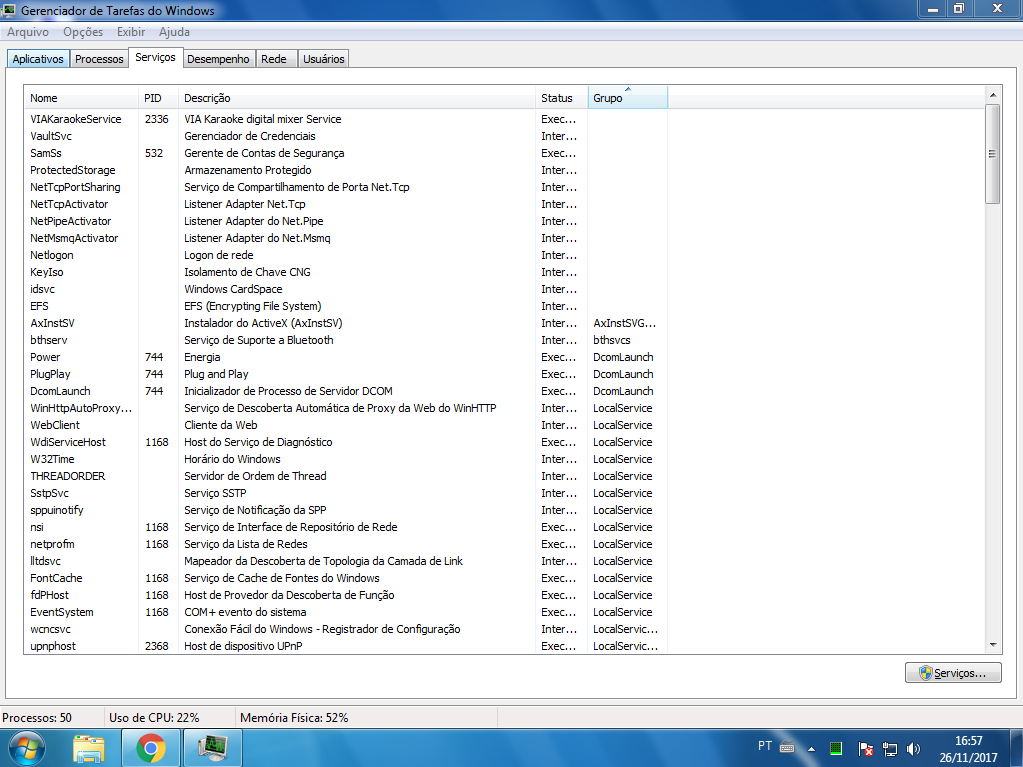Switch to the Usuários tab
Screen dimensions: 1023x767
tap(324, 59)
